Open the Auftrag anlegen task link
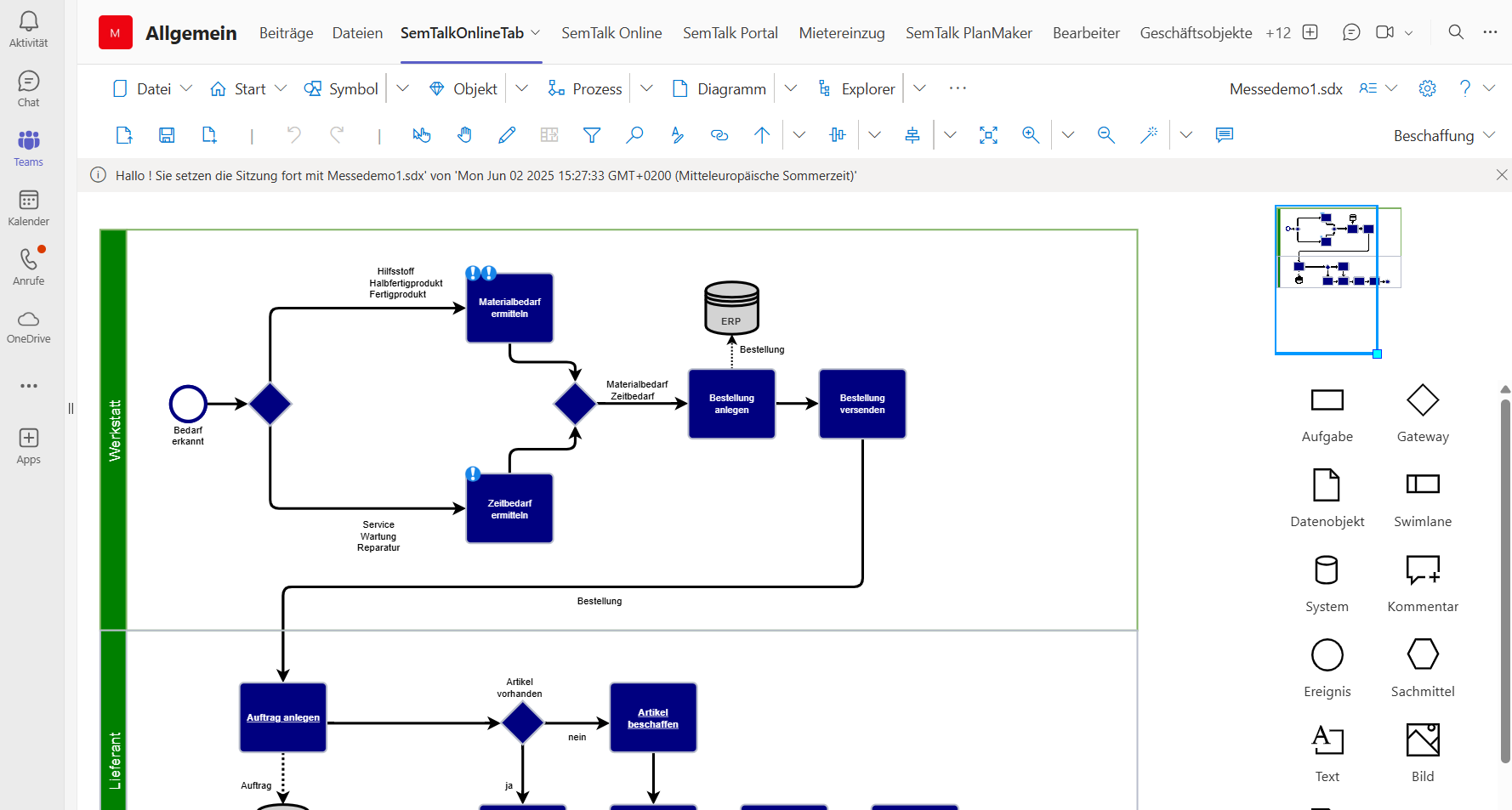The image size is (1512, 810). (x=283, y=717)
